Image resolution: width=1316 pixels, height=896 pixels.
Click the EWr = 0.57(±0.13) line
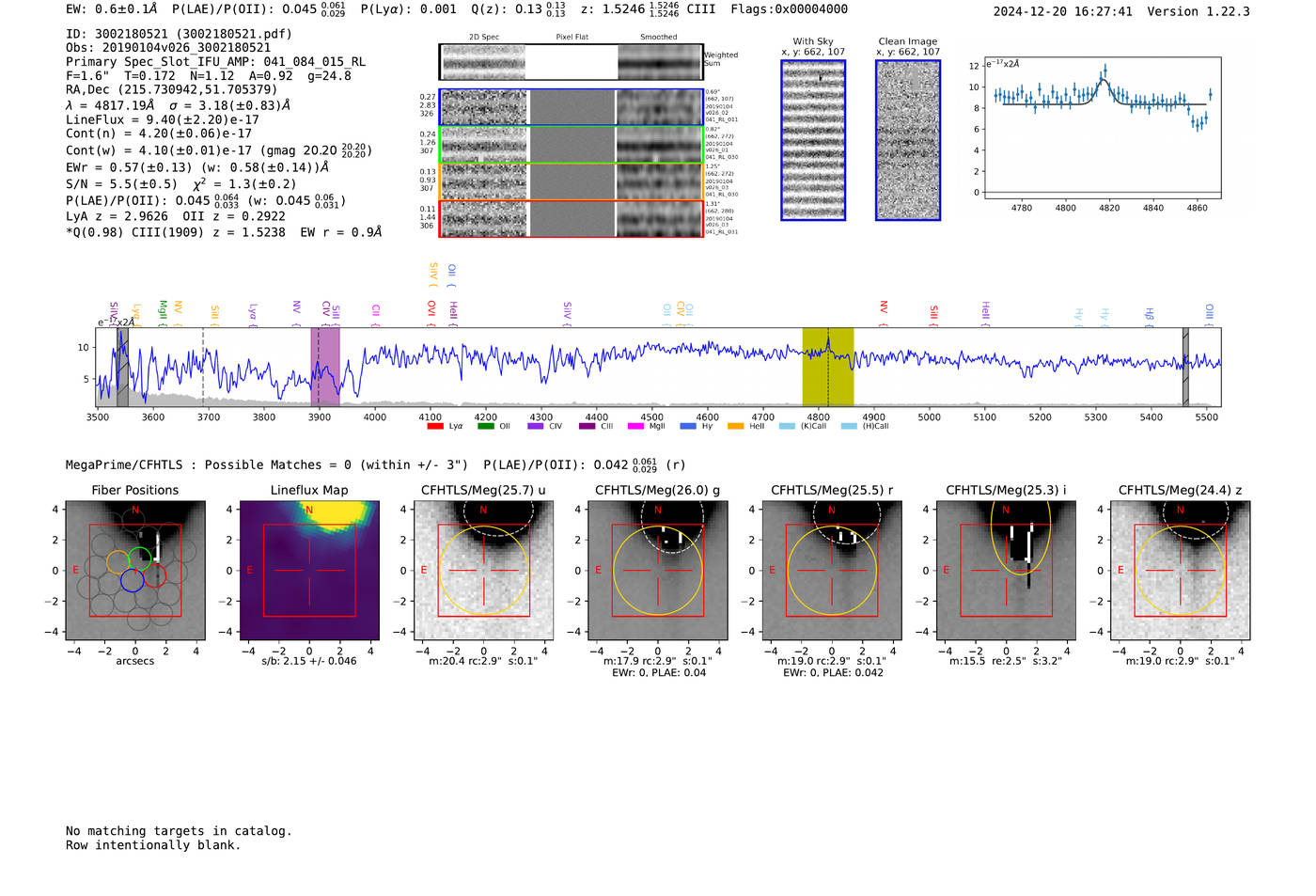(197, 167)
